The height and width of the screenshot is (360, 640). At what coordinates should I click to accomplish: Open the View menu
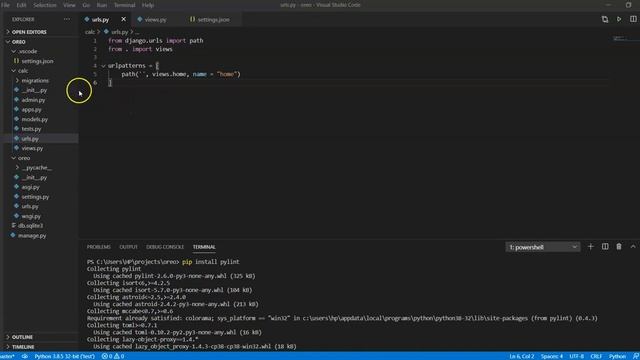[x=69, y=5]
